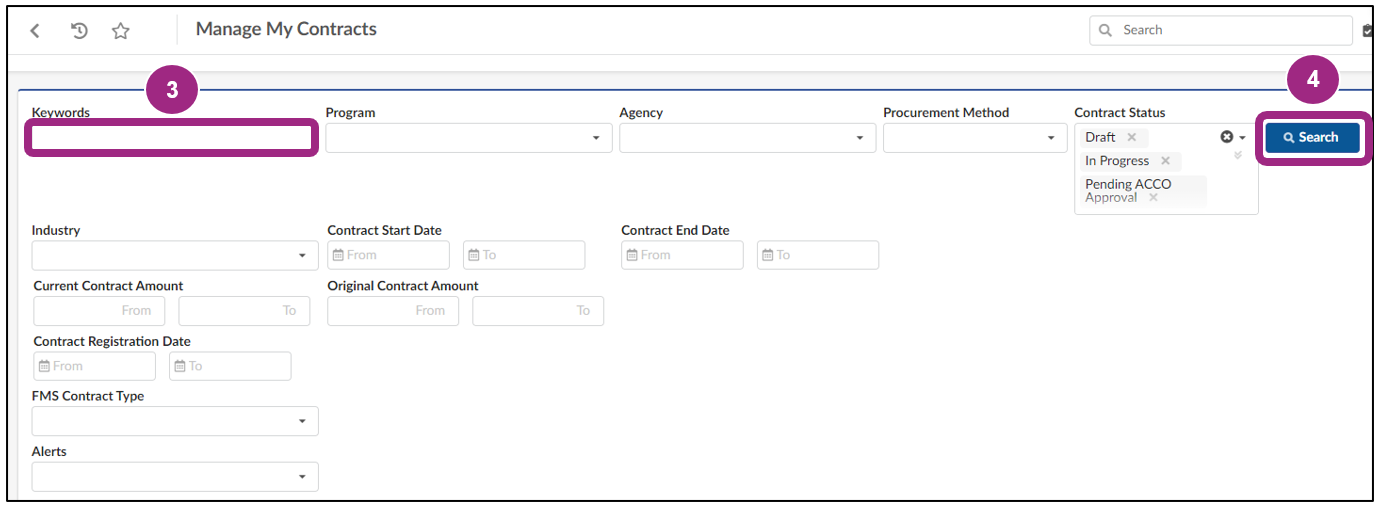This screenshot has height=507, width=1381.
Task: Pick Contract Registration Date To
Action: point(230,366)
